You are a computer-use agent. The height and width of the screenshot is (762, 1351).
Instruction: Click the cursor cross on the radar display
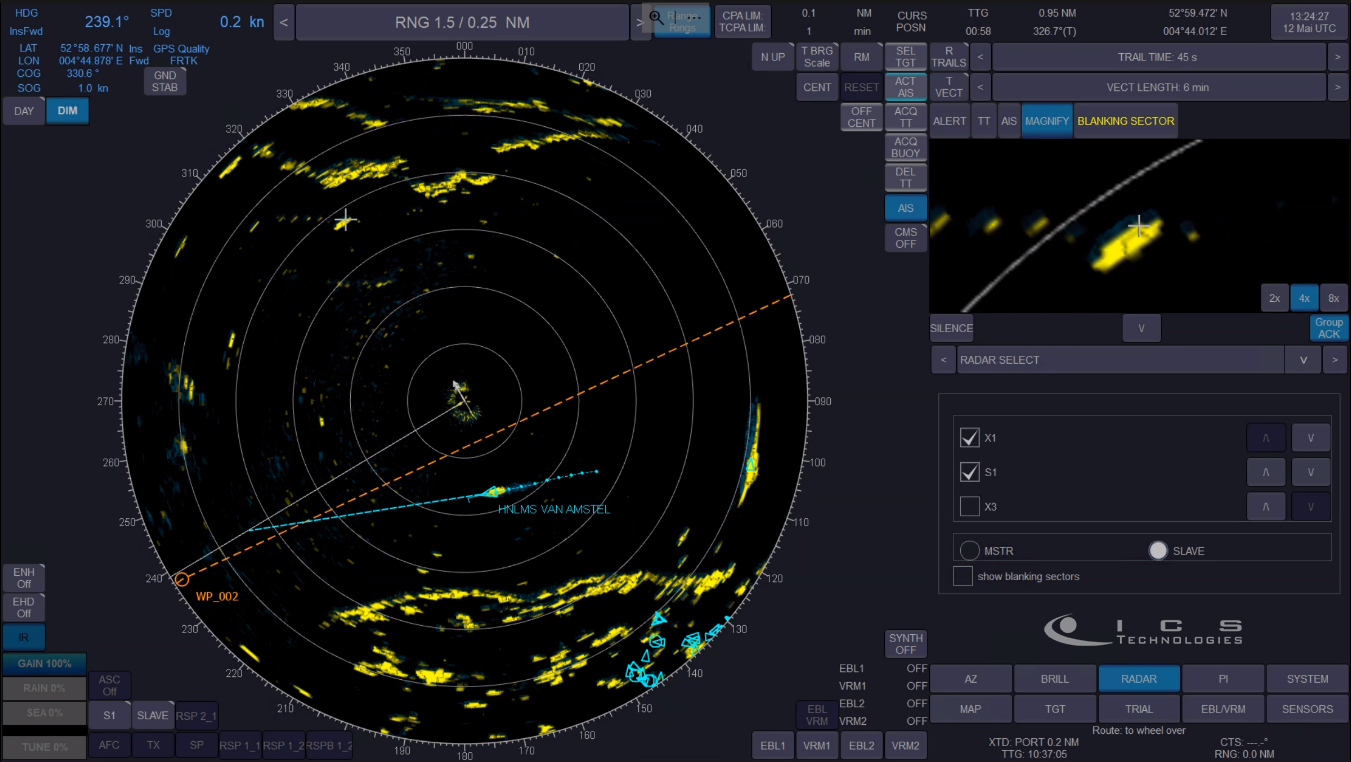pyautogui.click(x=345, y=219)
